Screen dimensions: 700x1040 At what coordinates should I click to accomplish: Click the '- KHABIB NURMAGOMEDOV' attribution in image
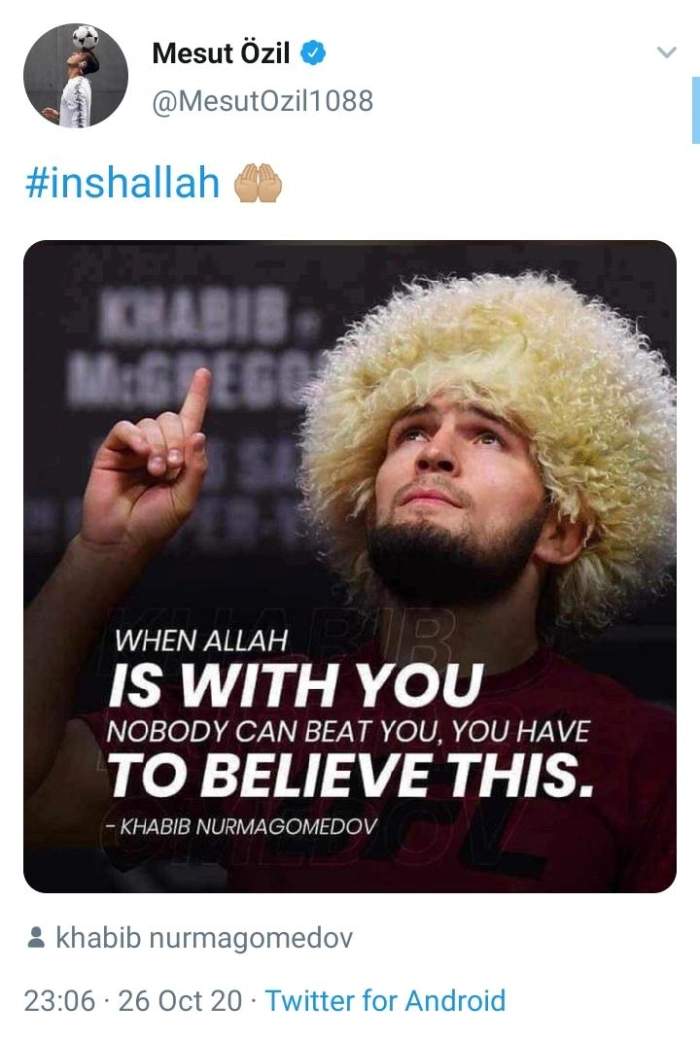241,826
